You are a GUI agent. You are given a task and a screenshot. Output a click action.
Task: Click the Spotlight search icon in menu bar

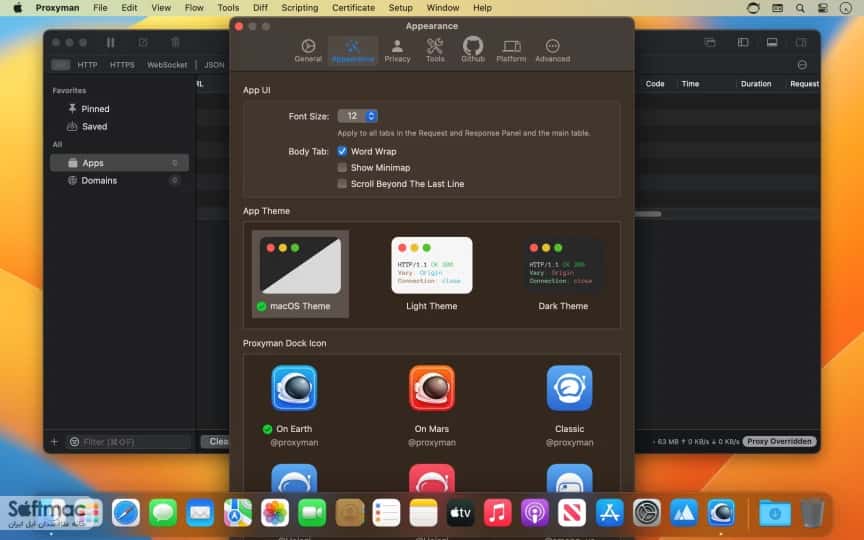click(800, 8)
